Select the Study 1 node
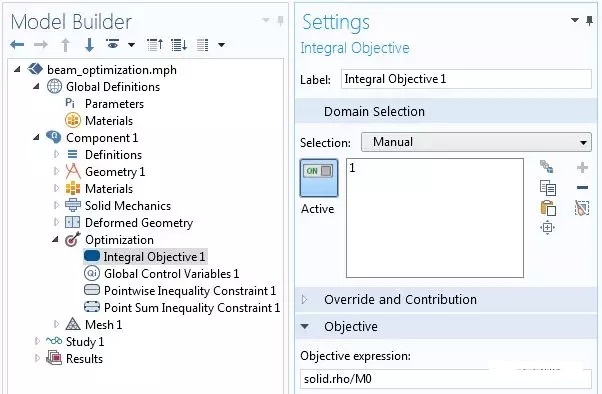 [x=84, y=342]
